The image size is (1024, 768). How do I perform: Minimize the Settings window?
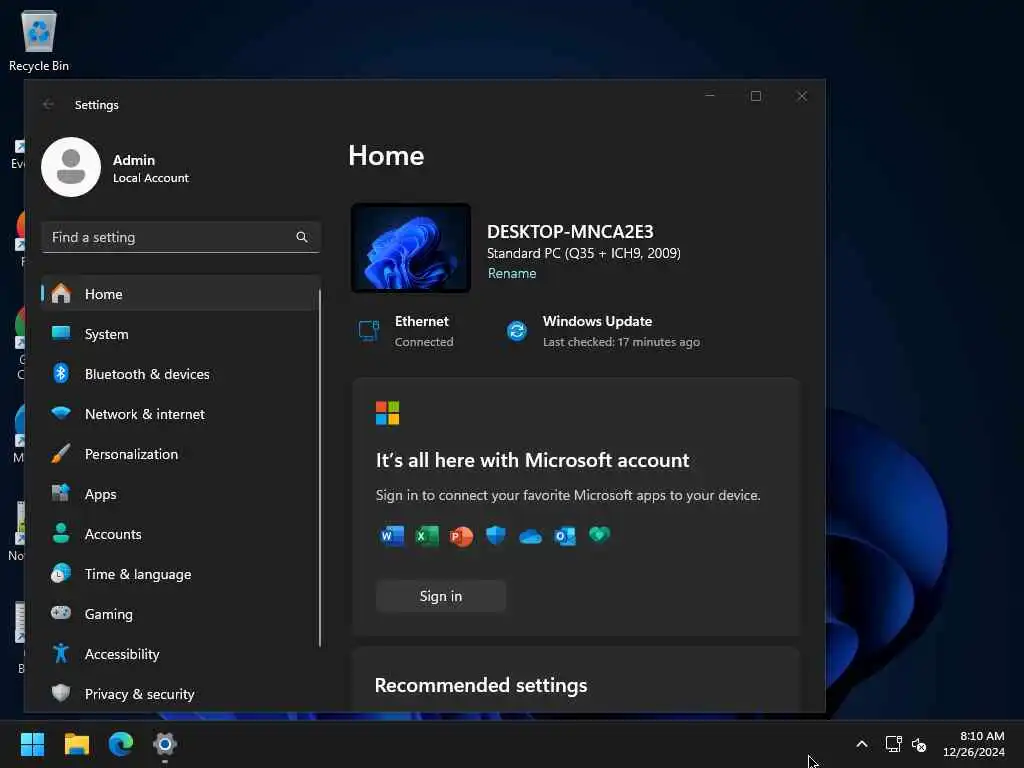[710, 96]
